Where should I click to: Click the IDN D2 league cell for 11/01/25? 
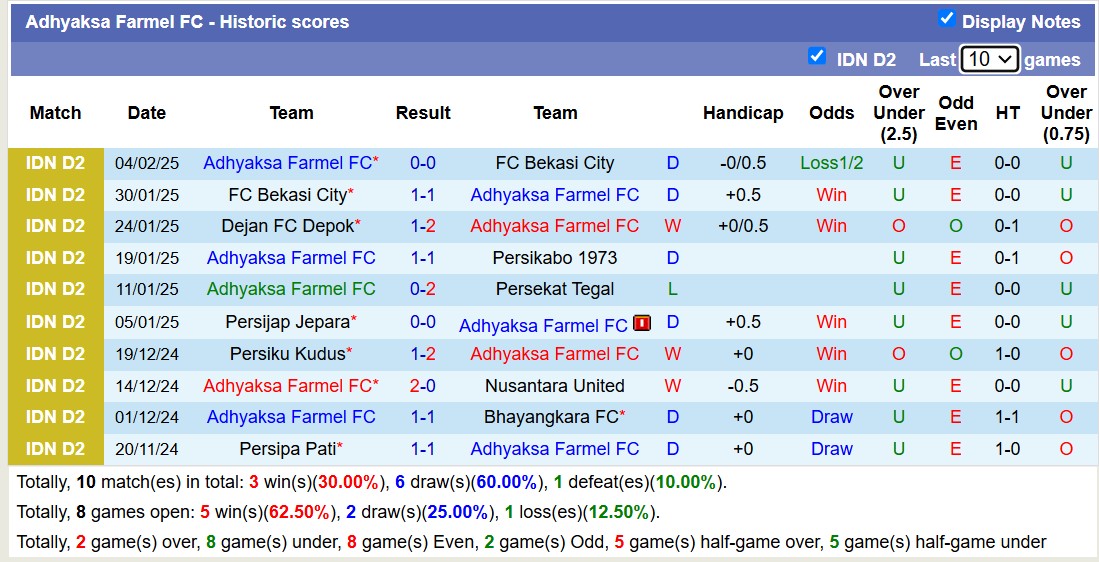[55, 289]
